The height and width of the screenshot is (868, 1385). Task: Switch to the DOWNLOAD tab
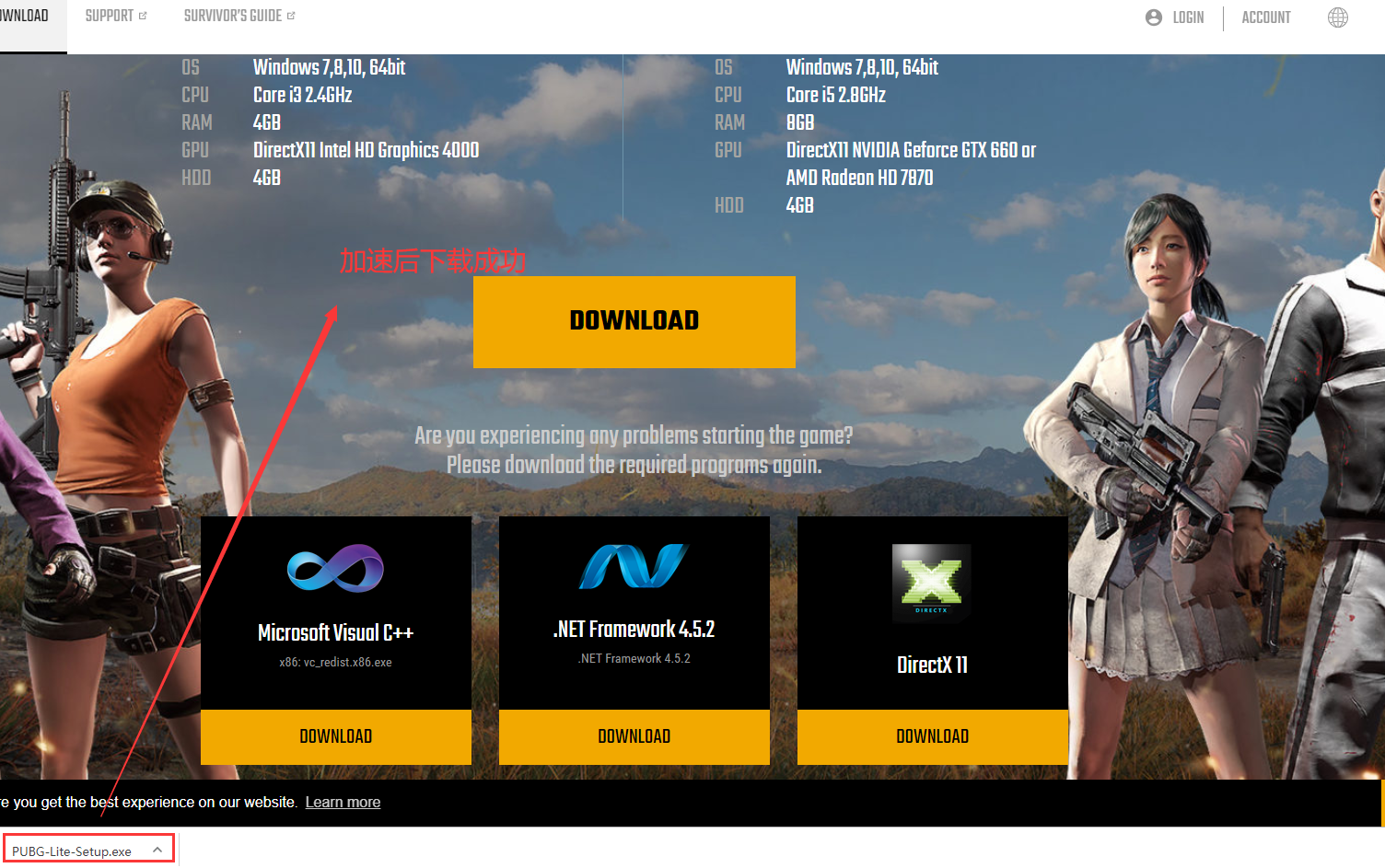point(23,15)
